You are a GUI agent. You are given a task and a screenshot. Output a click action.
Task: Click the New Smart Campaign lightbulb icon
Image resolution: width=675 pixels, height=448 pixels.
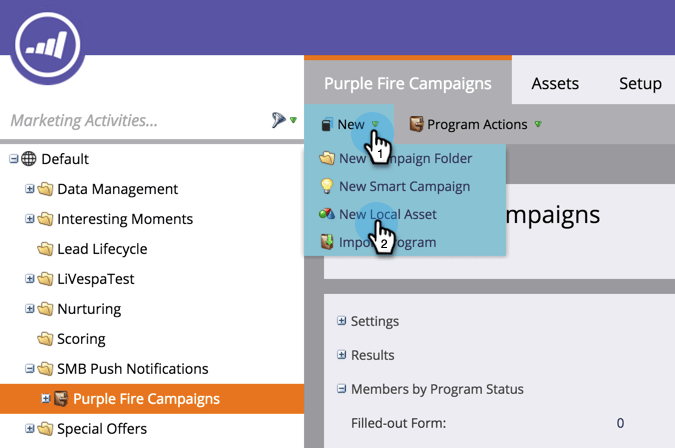coord(327,186)
